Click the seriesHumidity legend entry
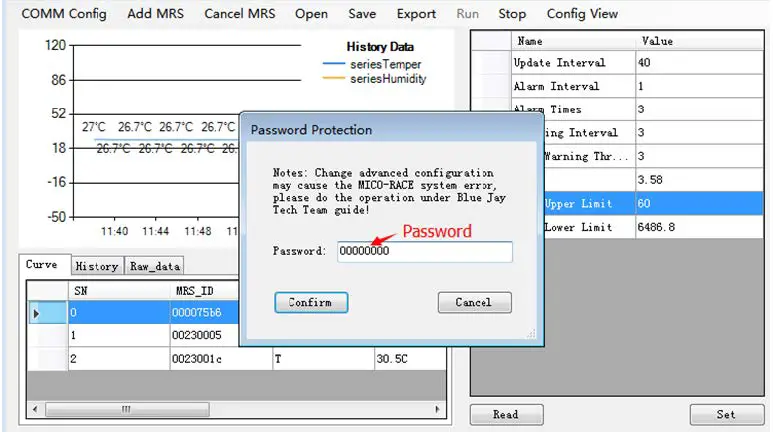773x432 pixels. click(x=374, y=79)
